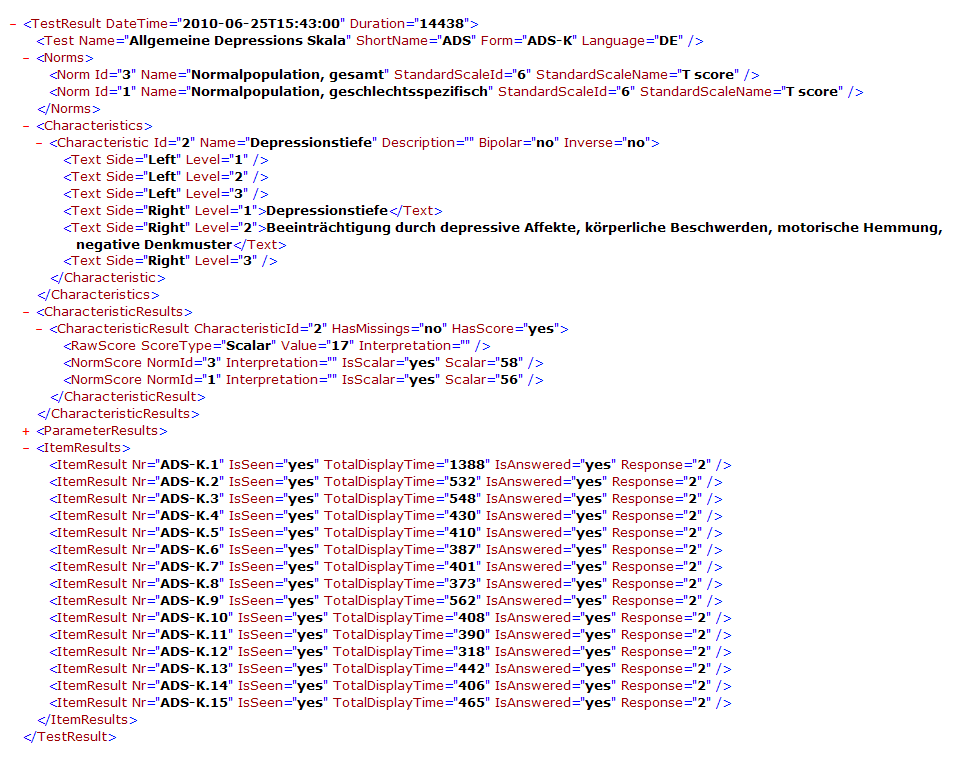Collapse the Characteristics element
The width and height of the screenshot is (970, 779).
pyautogui.click(x=27, y=126)
